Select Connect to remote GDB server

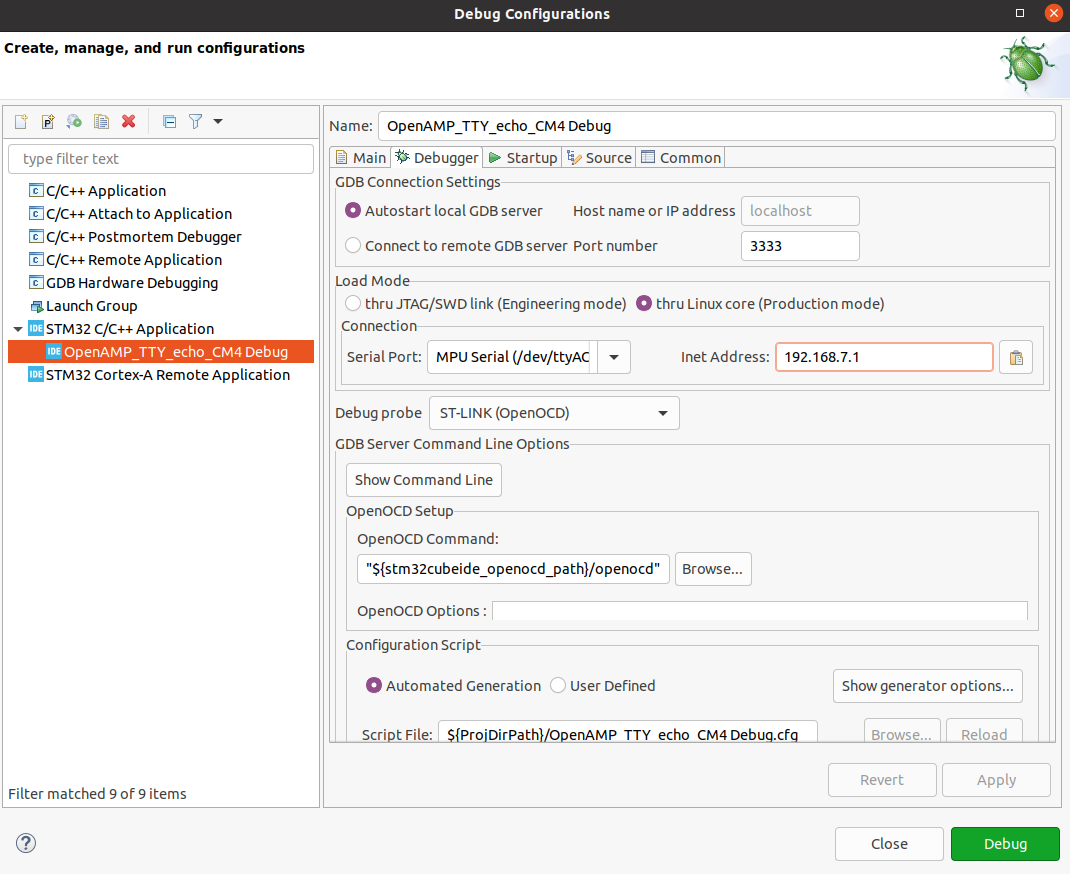pyautogui.click(x=456, y=246)
